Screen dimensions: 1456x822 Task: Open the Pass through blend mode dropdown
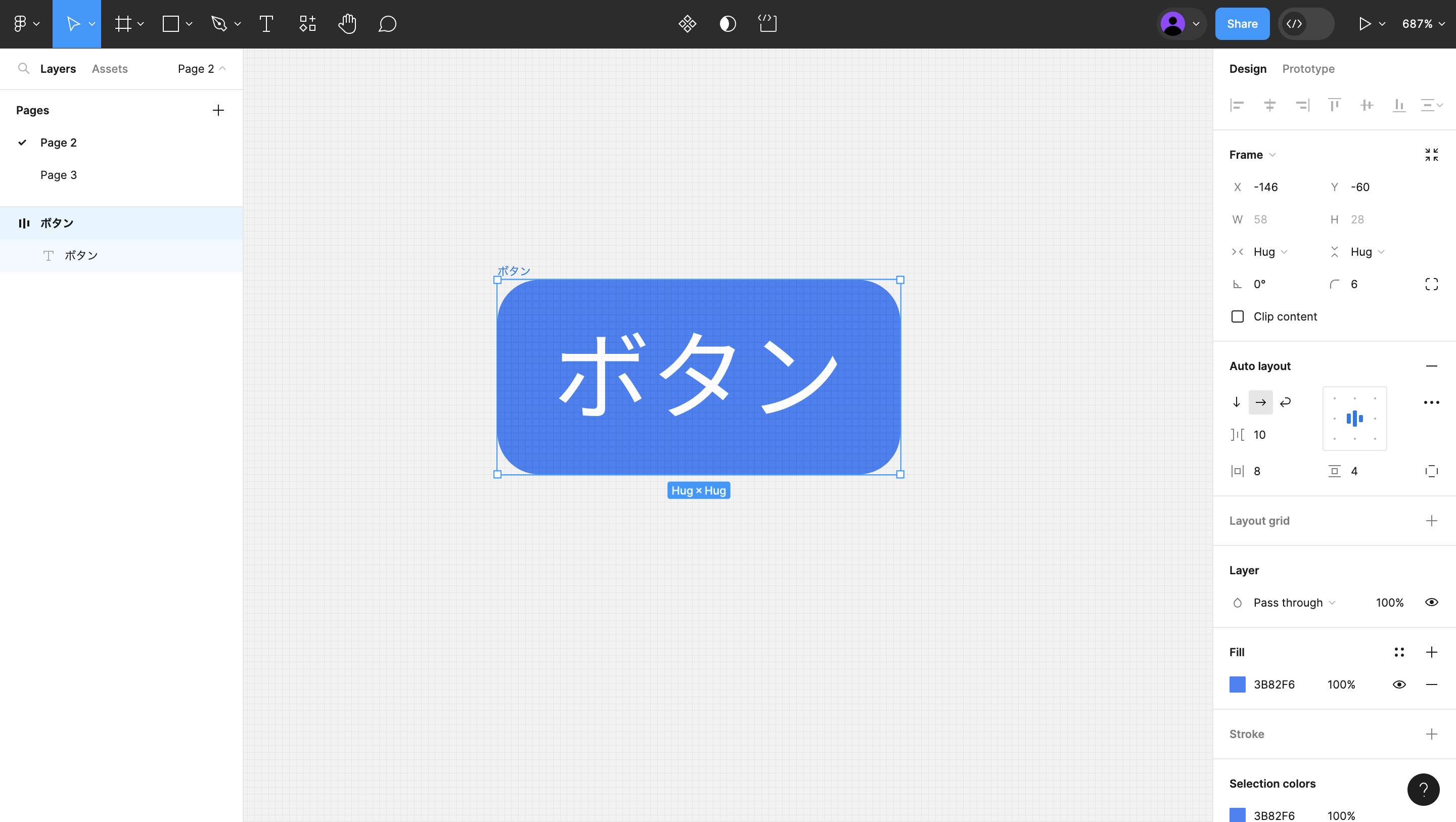pyautogui.click(x=1289, y=602)
